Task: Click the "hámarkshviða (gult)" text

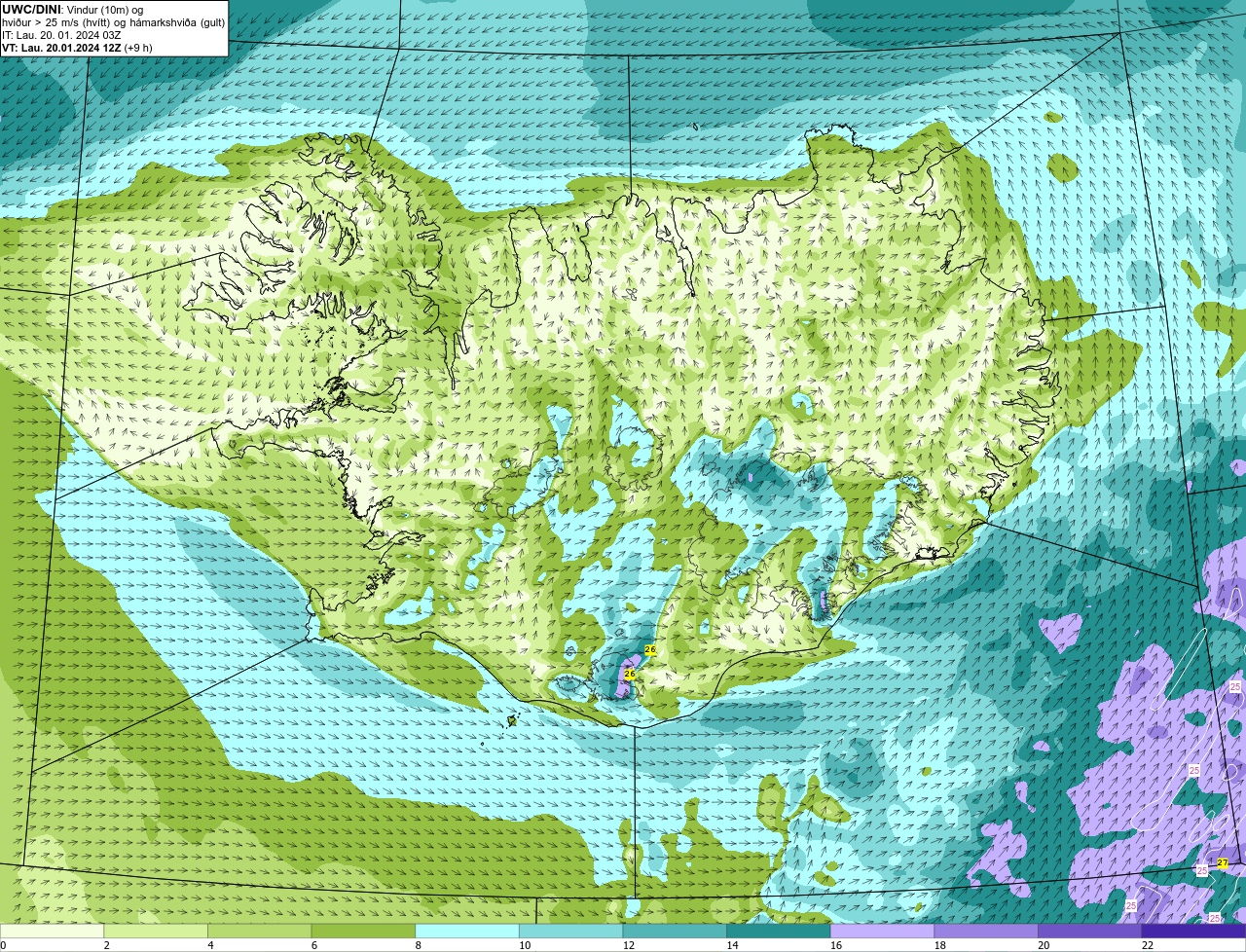Action: 177,21
